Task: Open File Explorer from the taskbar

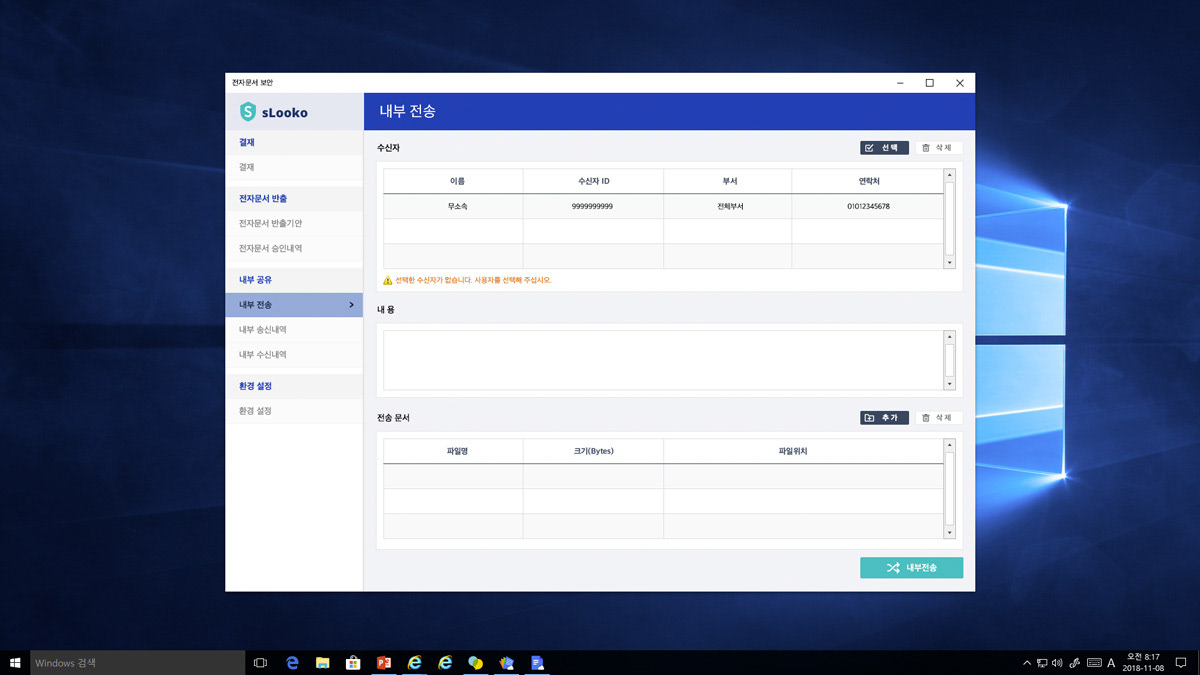Action: point(323,663)
